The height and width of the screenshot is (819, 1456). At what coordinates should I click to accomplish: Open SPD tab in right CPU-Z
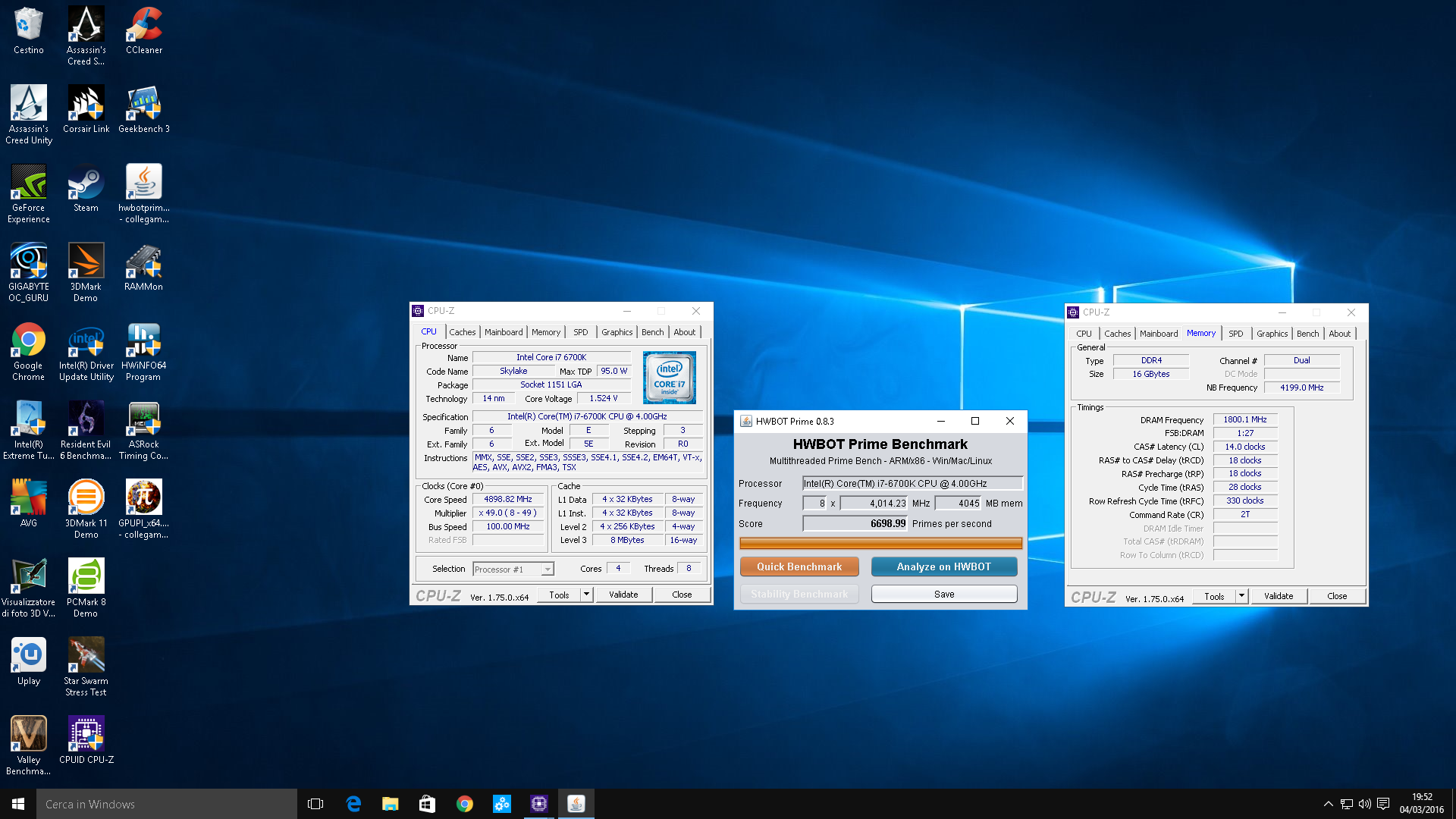coord(1235,334)
